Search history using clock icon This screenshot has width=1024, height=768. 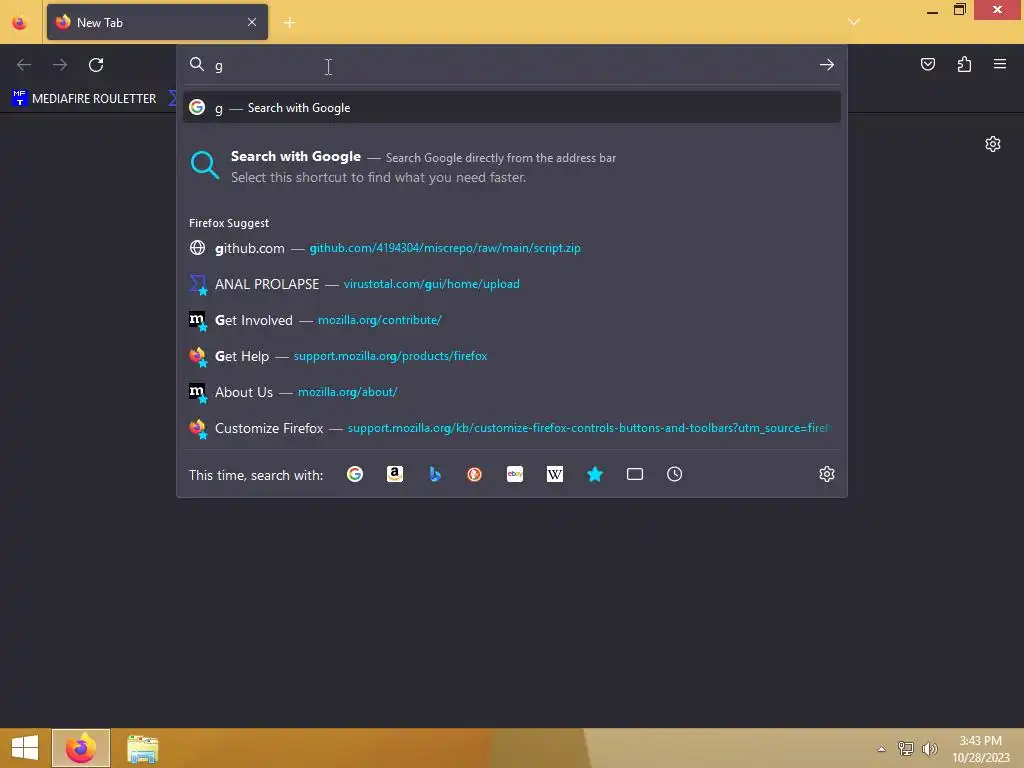pyautogui.click(x=675, y=474)
